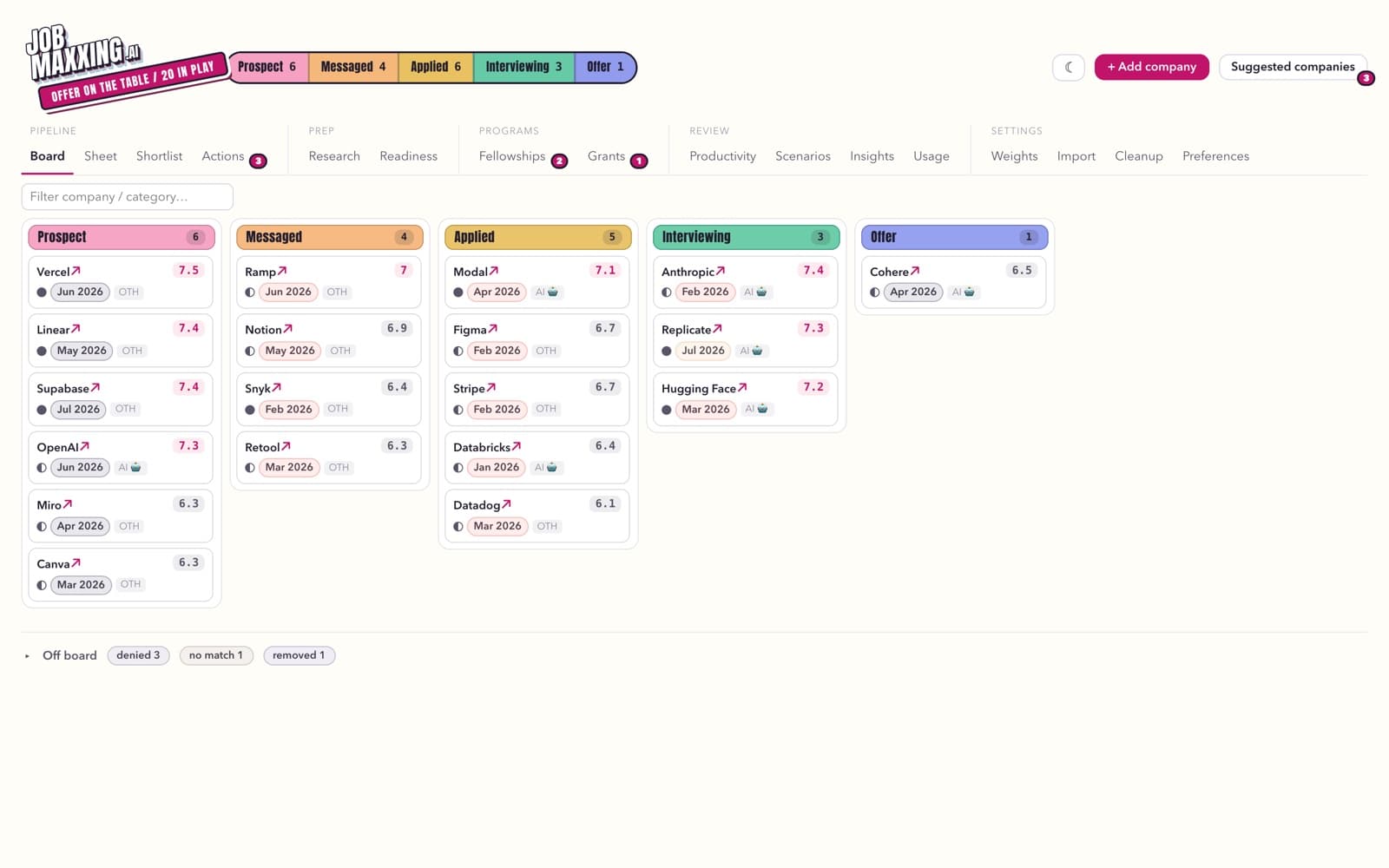The width and height of the screenshot is (1389, 868).
Task: Switch to Productivity review tab
Action: coord(722,156)
